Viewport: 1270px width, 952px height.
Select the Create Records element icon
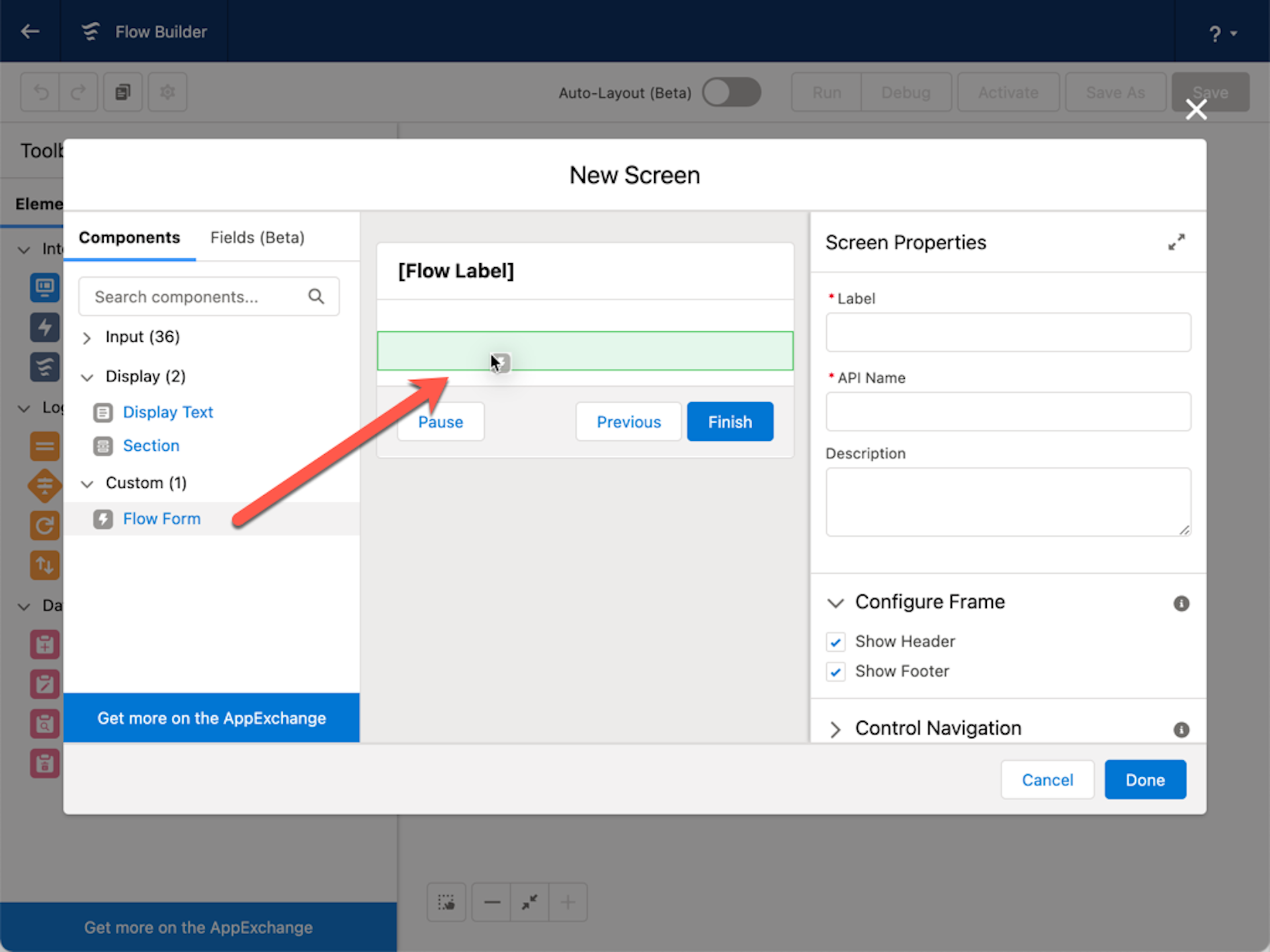tap(44, 645)
